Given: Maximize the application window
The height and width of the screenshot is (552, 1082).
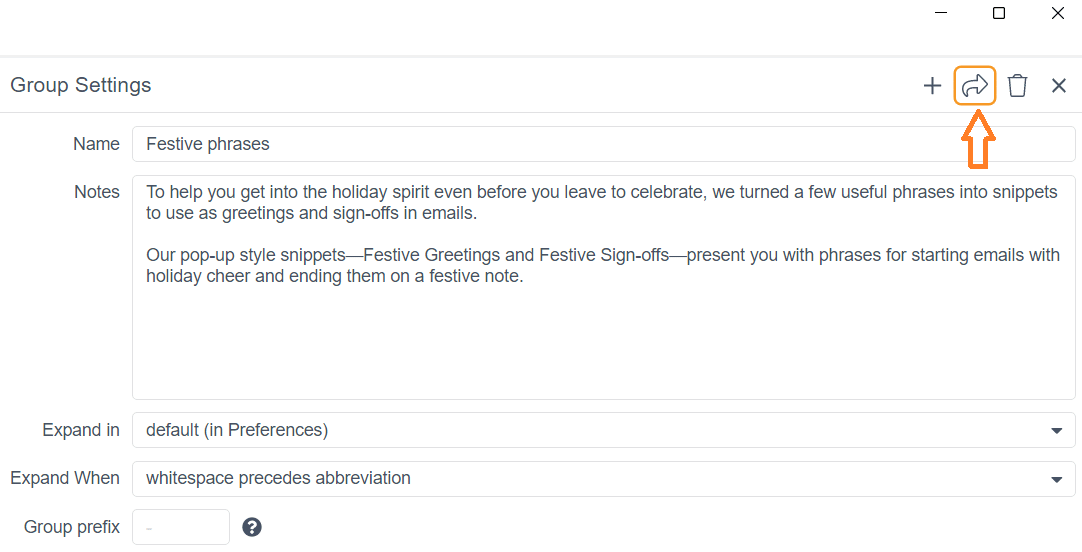Looking at the screenshot, I should point(999,13).
